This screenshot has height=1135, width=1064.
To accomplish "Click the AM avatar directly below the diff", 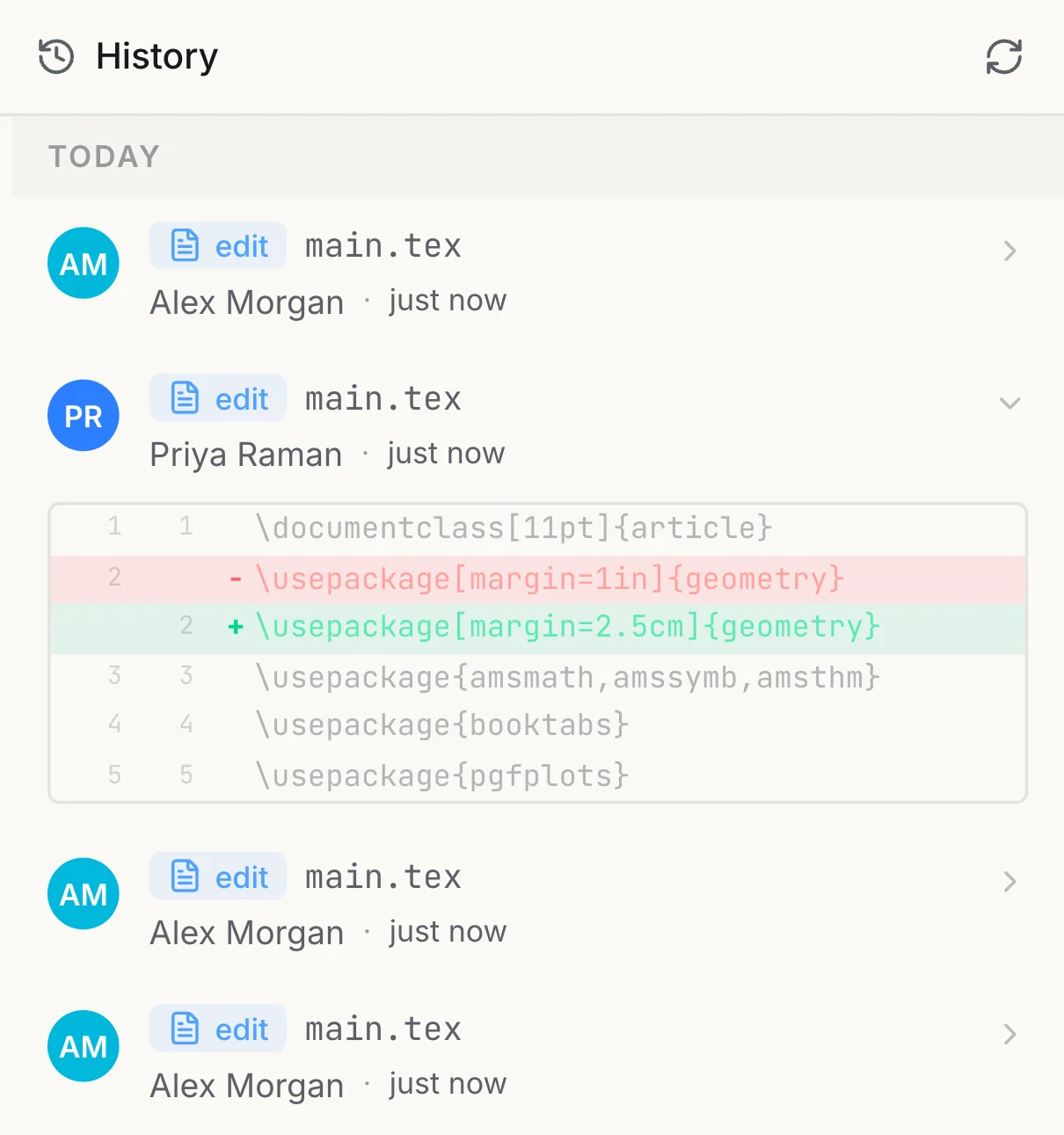I will click(84, 893).
